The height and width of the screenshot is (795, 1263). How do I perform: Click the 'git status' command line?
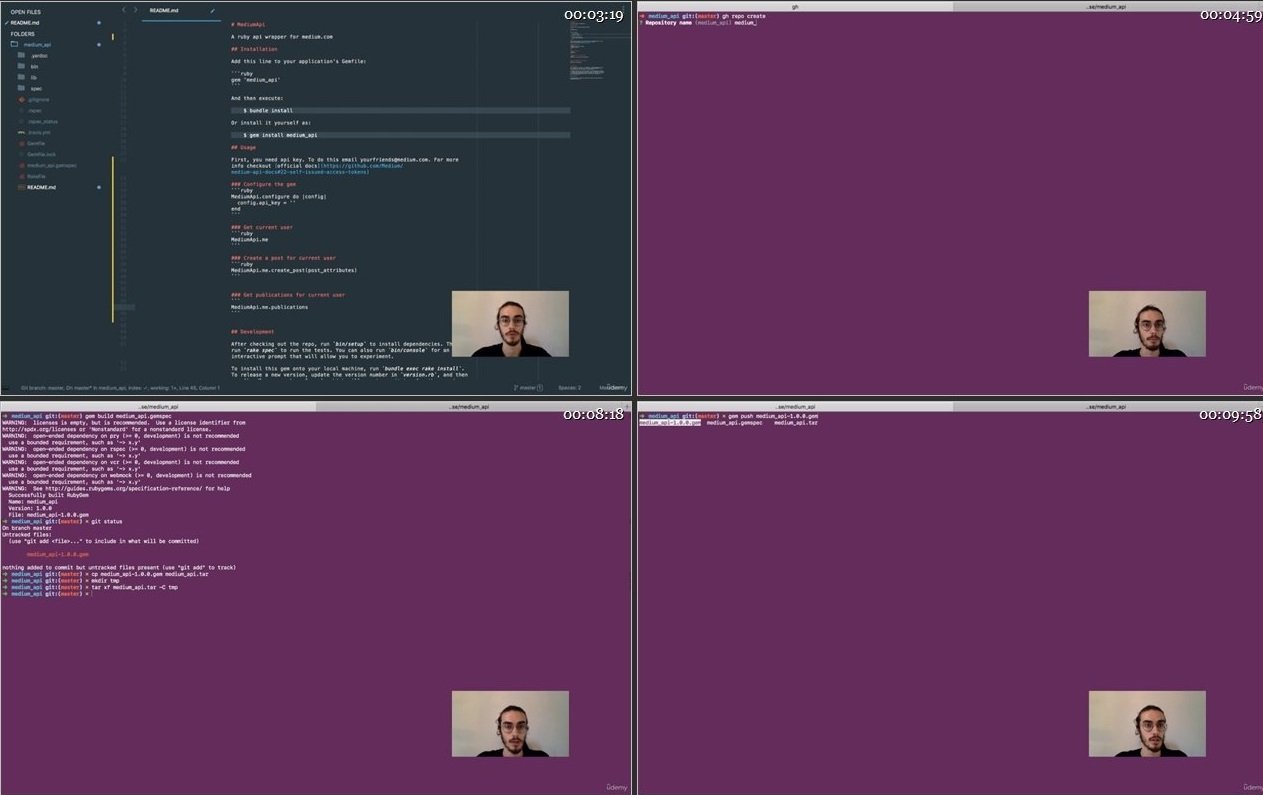[106, 521]
